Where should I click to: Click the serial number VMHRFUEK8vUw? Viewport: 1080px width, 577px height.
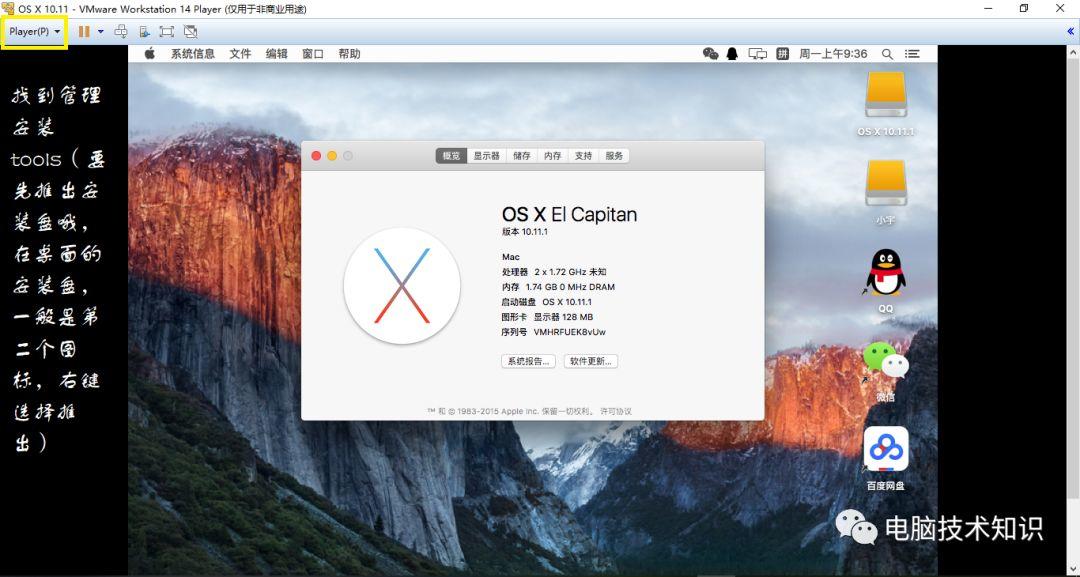(570, 332)
